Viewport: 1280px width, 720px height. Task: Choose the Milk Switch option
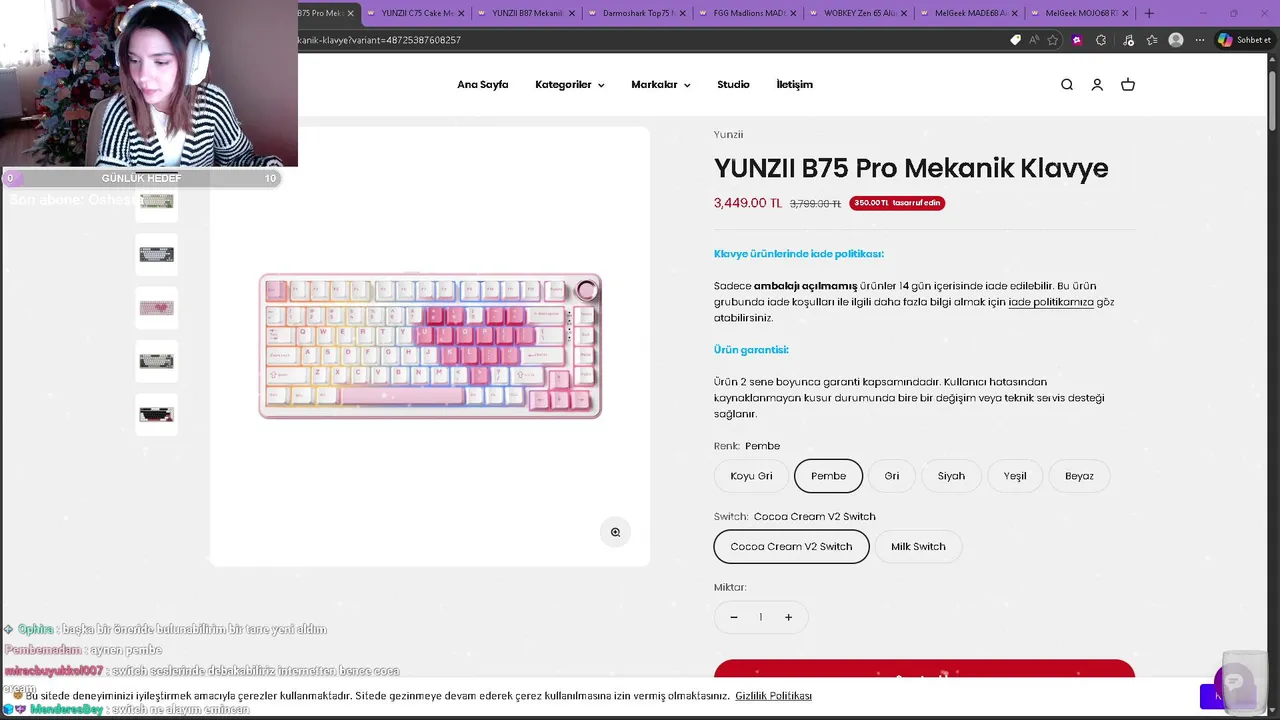click(918, 546)
